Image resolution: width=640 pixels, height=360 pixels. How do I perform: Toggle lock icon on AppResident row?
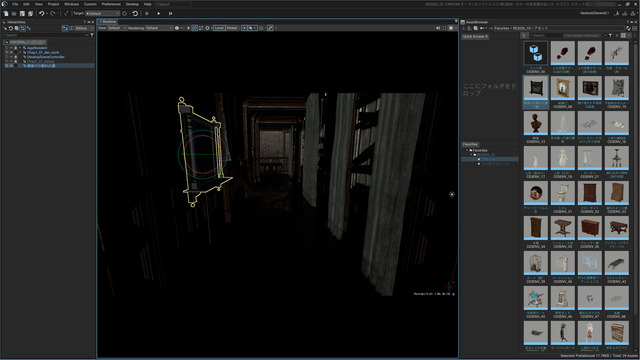coord(16,48)
